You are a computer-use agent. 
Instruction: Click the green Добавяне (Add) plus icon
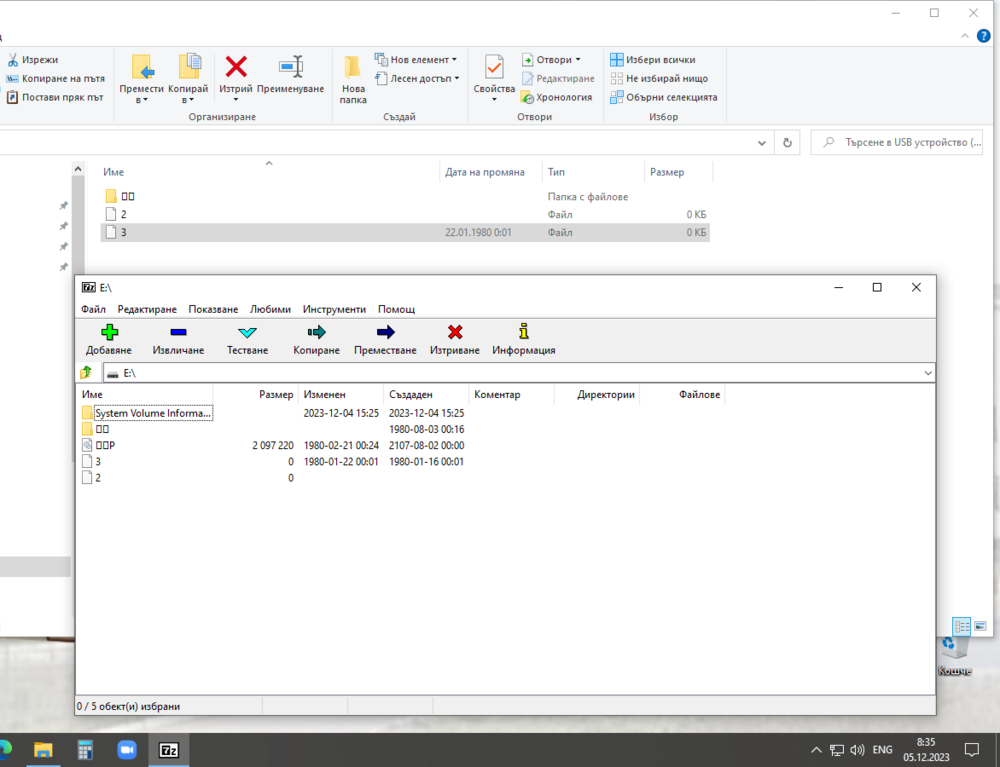pyautogui.click(x=108, y=333)
